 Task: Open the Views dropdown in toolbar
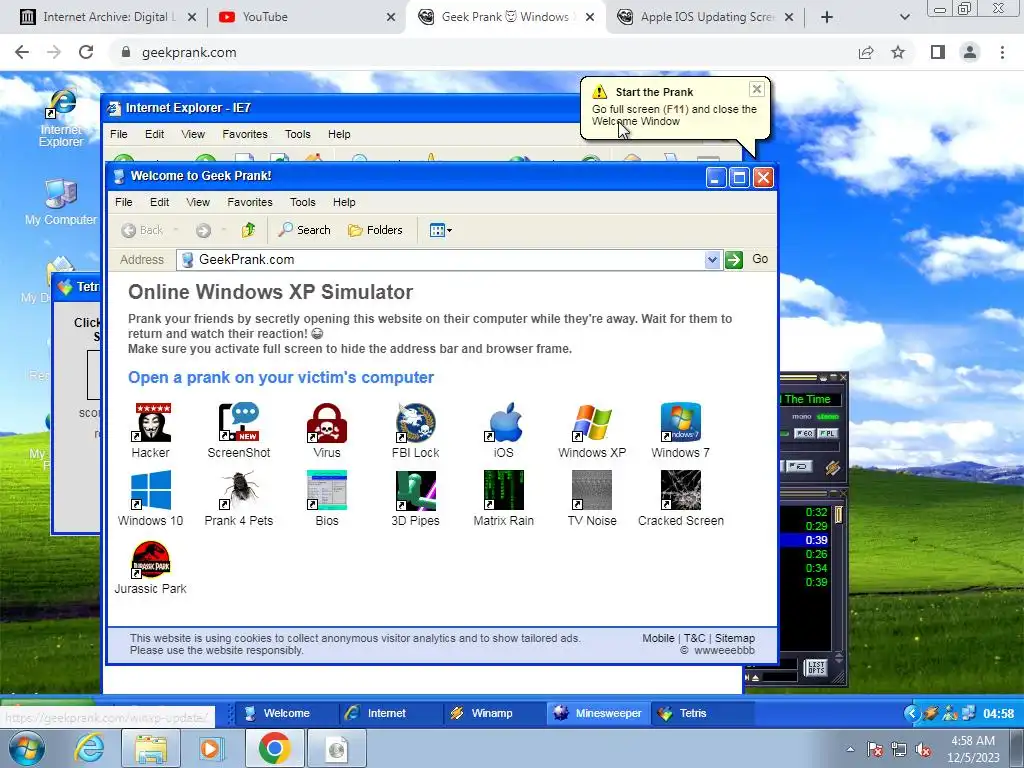[x=441, y=230]
